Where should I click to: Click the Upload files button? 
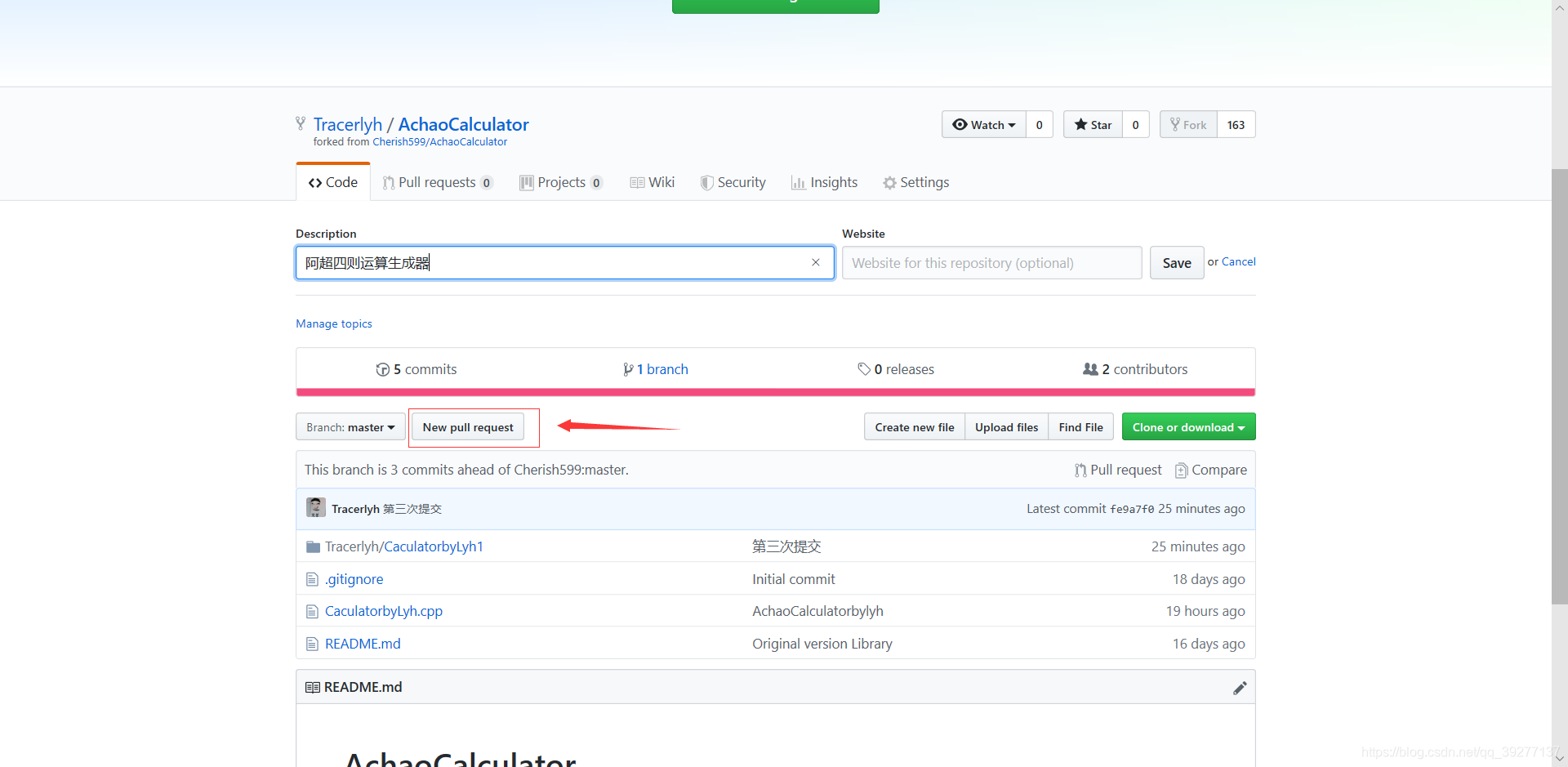tap(1006, 427)
